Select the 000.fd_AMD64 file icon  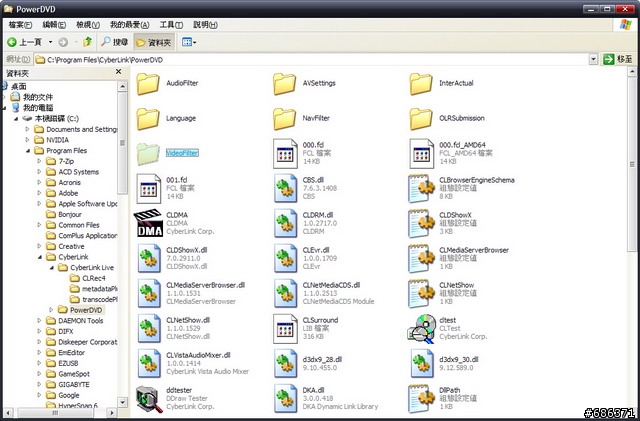point(422,154)
